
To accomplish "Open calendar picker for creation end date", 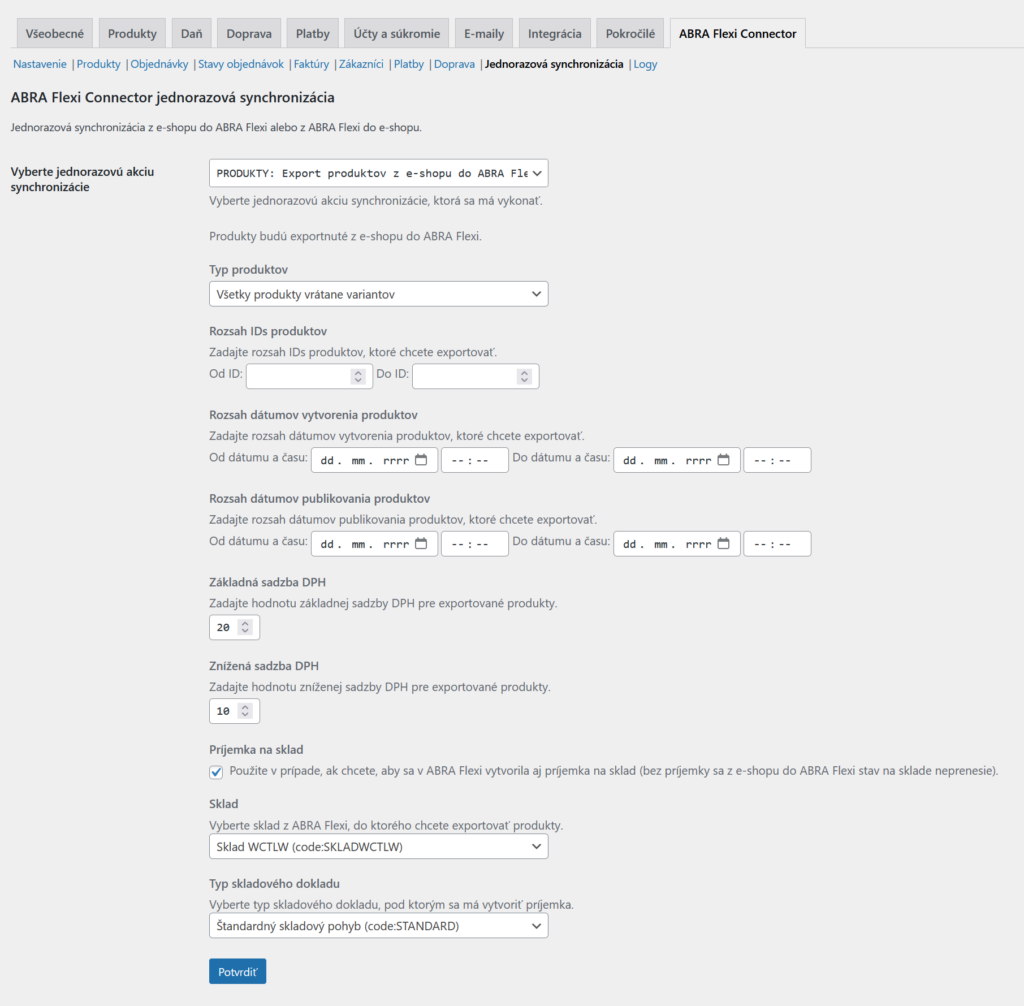I will coord(723,460).
